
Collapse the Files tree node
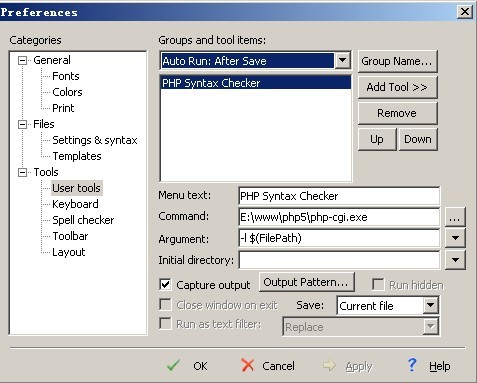point(22,124)
